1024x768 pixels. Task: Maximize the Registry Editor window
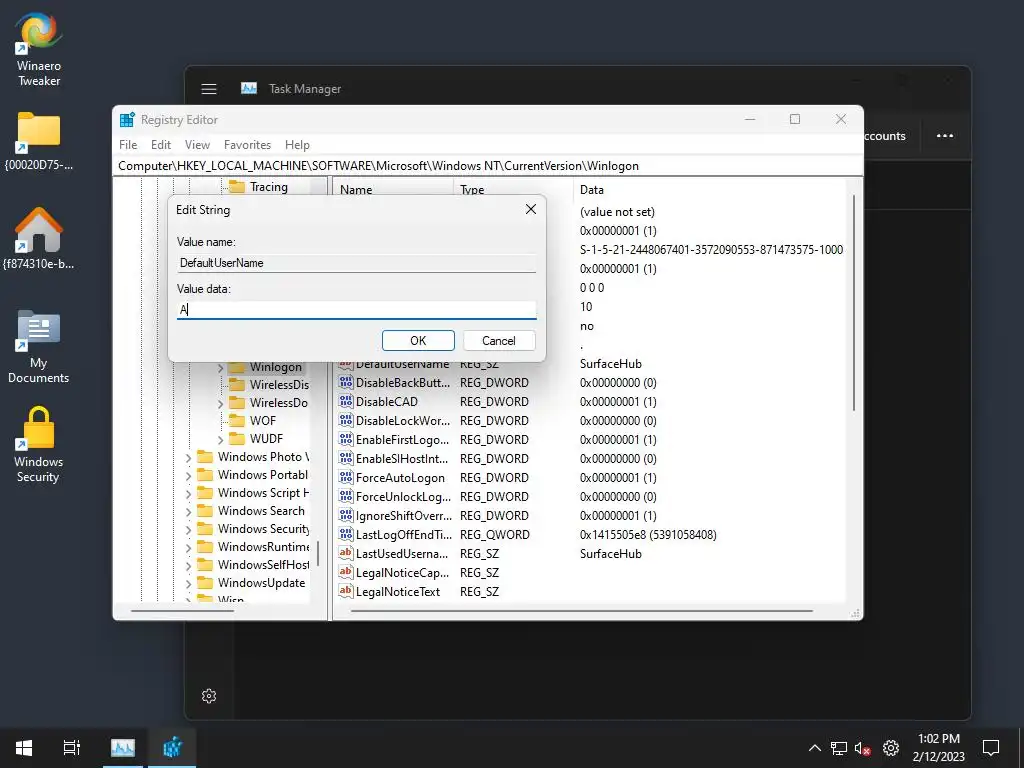795,119
